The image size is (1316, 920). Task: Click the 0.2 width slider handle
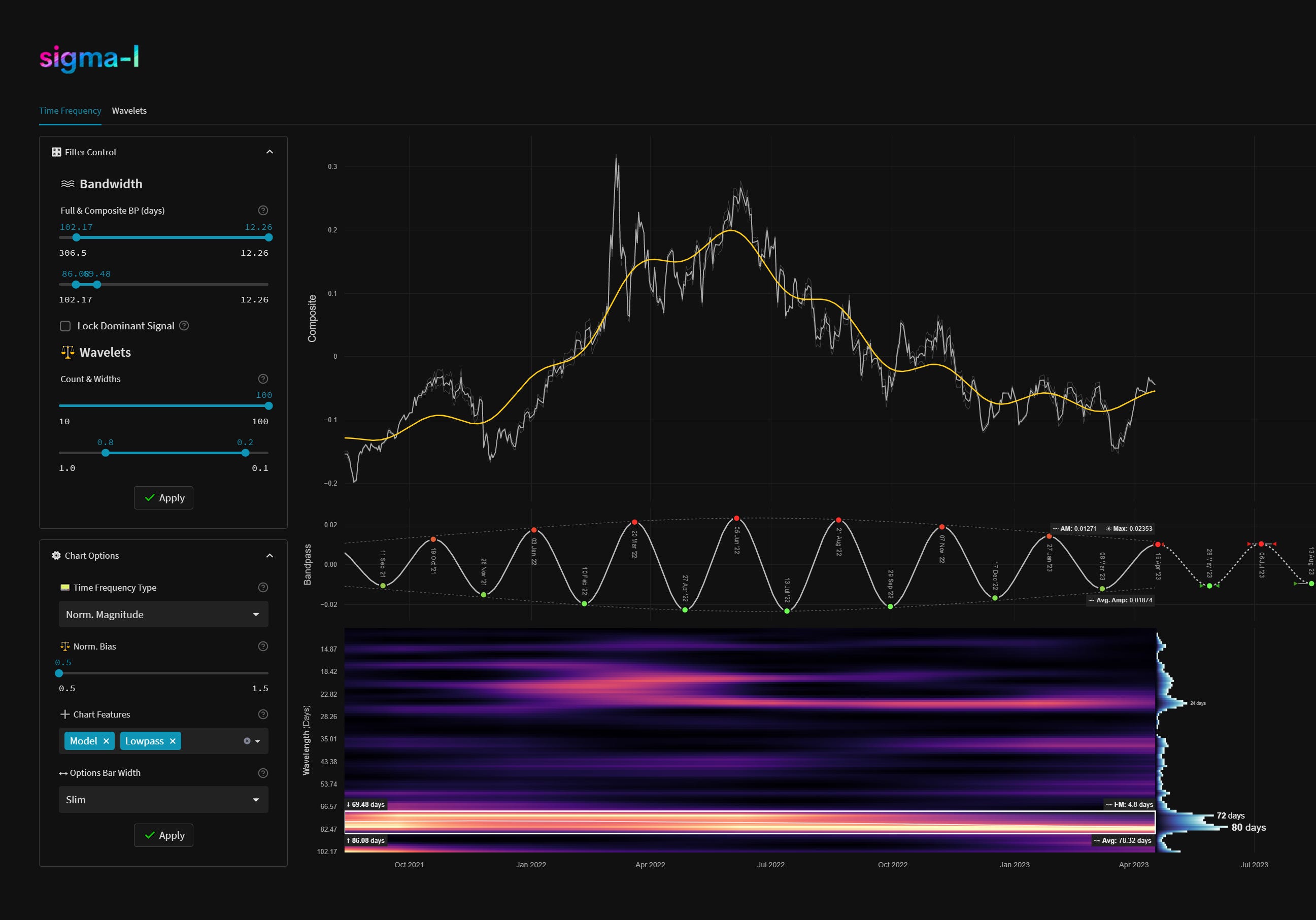point(245,453)
